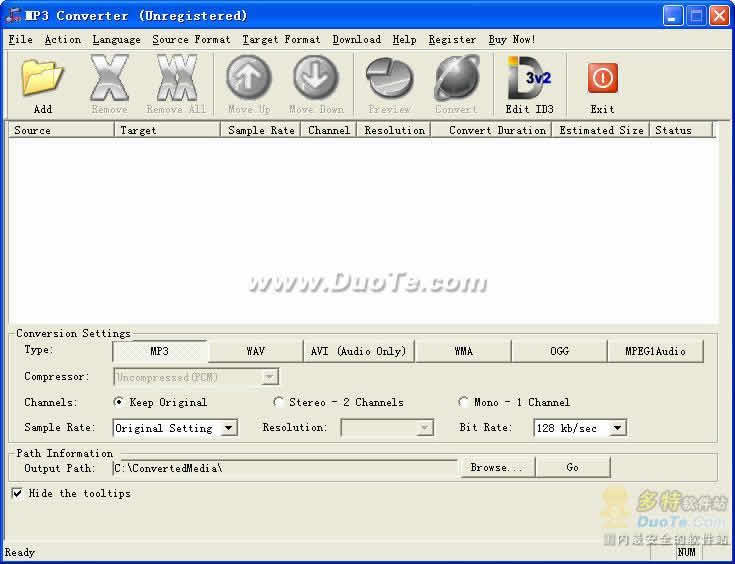Click the Convert globe icon
735x564 pixels.
point(457,77)
